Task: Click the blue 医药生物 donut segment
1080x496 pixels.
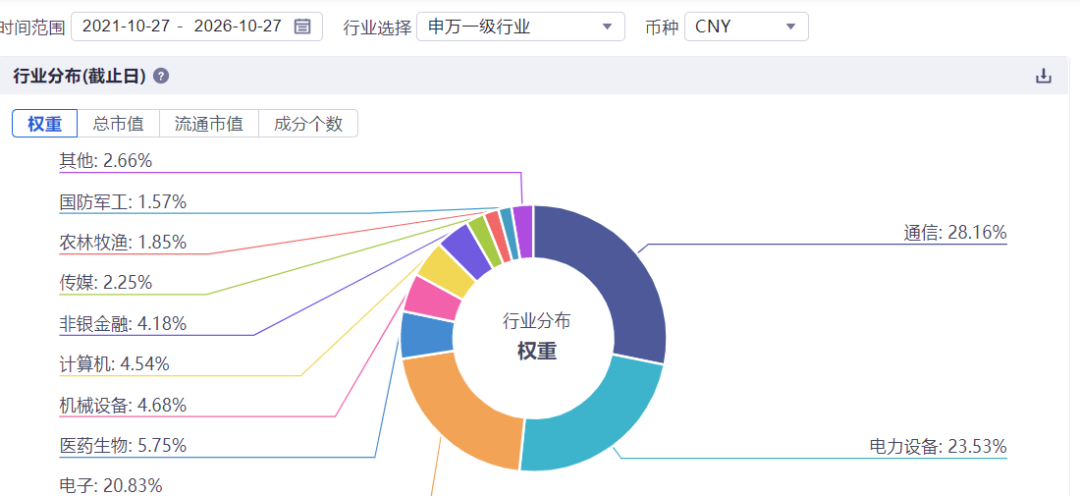Action: [x=426, y=335]
